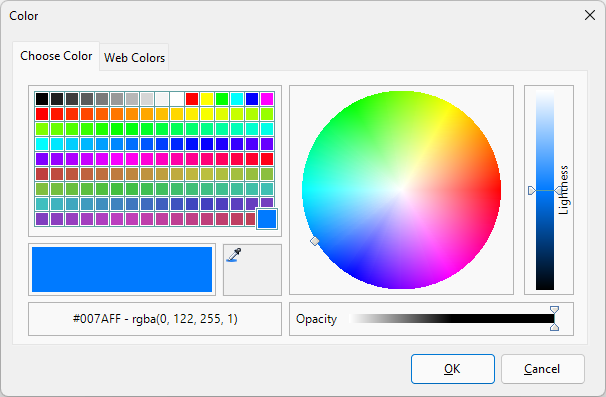Choose top-row green swatch between yellow and cyan
Image resolution: width=606 pixels, height=397 pixels.
tap(222, 99)
